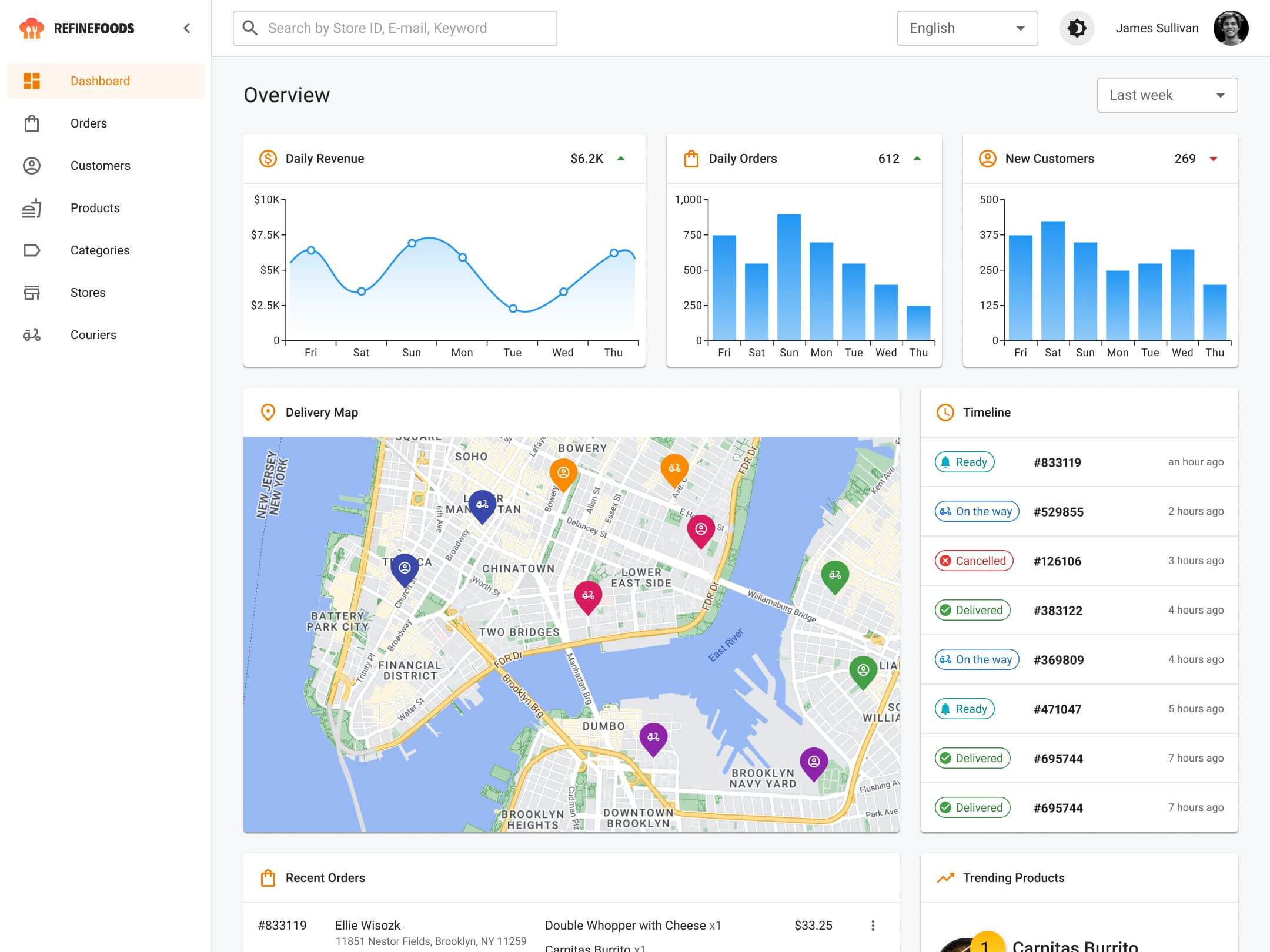Viewport: 1270px width, 952px height.
Task: Go to the Customers menu item
Action: (101, 166)
